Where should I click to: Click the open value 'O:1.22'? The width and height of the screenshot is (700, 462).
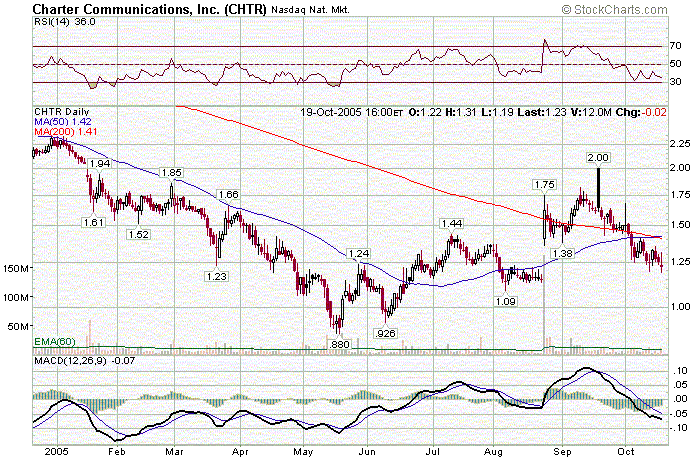coord(425,112)
